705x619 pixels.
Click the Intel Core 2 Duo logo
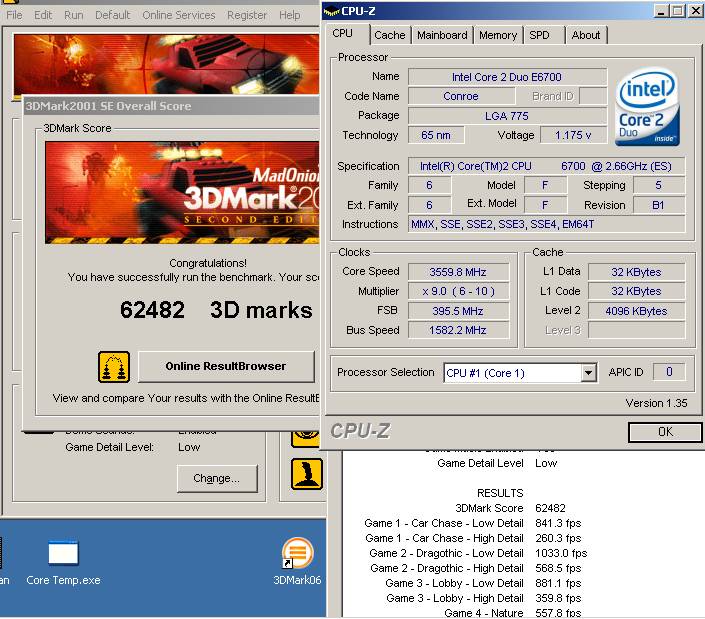[647, 107]
